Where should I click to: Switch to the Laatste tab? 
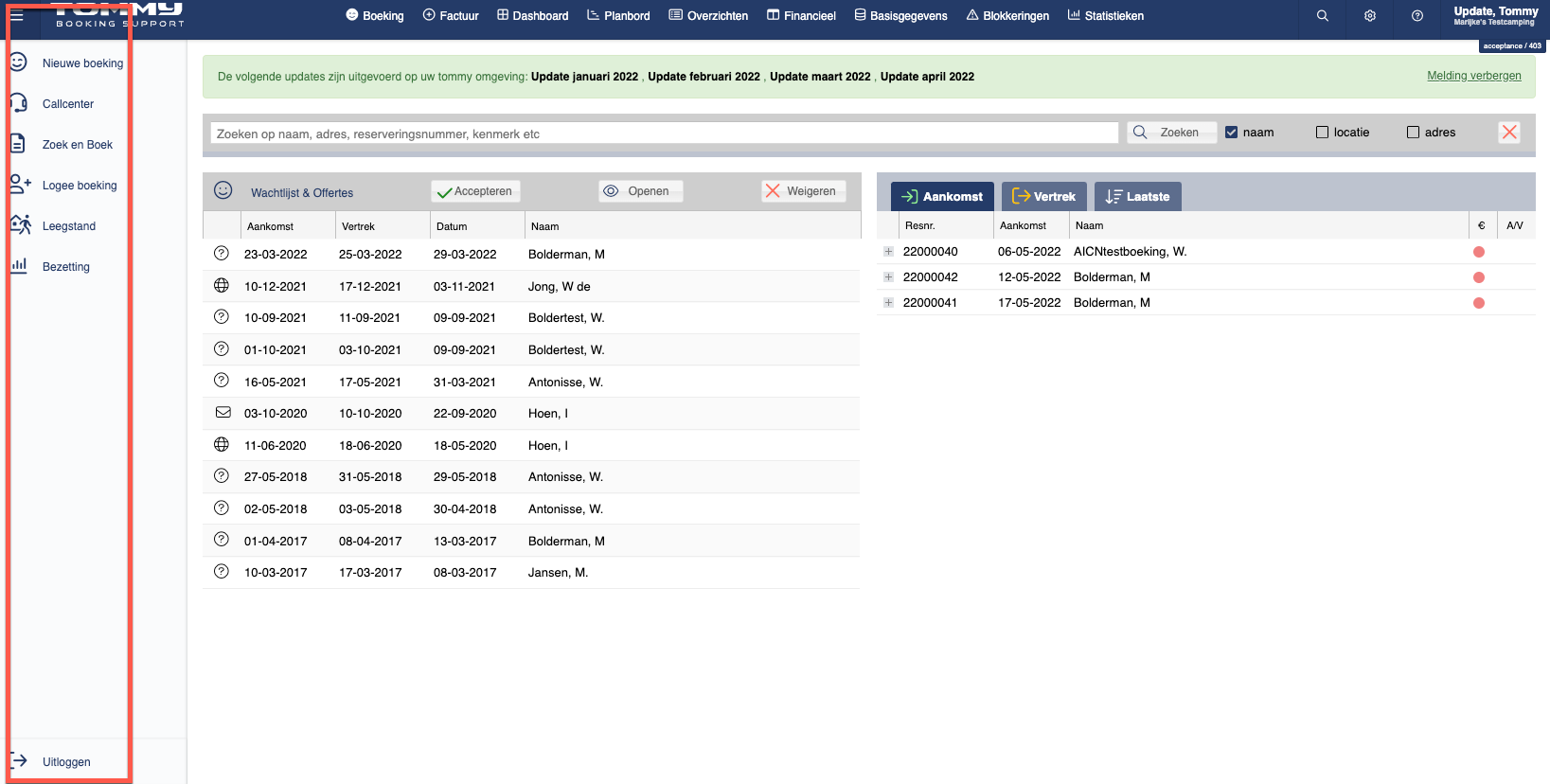click(x=1138, y=196)
